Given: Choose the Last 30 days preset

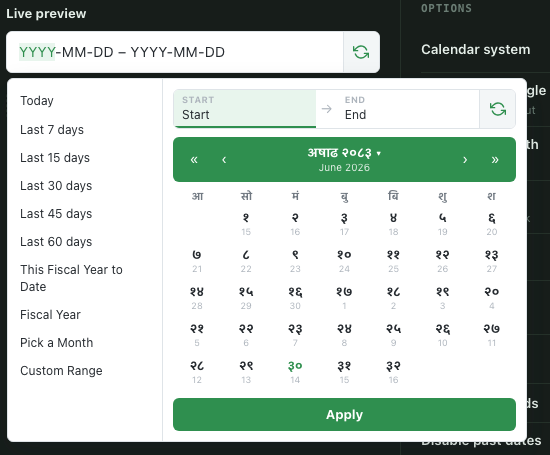Looking at the screenshot, I should (x=56, y=186).
